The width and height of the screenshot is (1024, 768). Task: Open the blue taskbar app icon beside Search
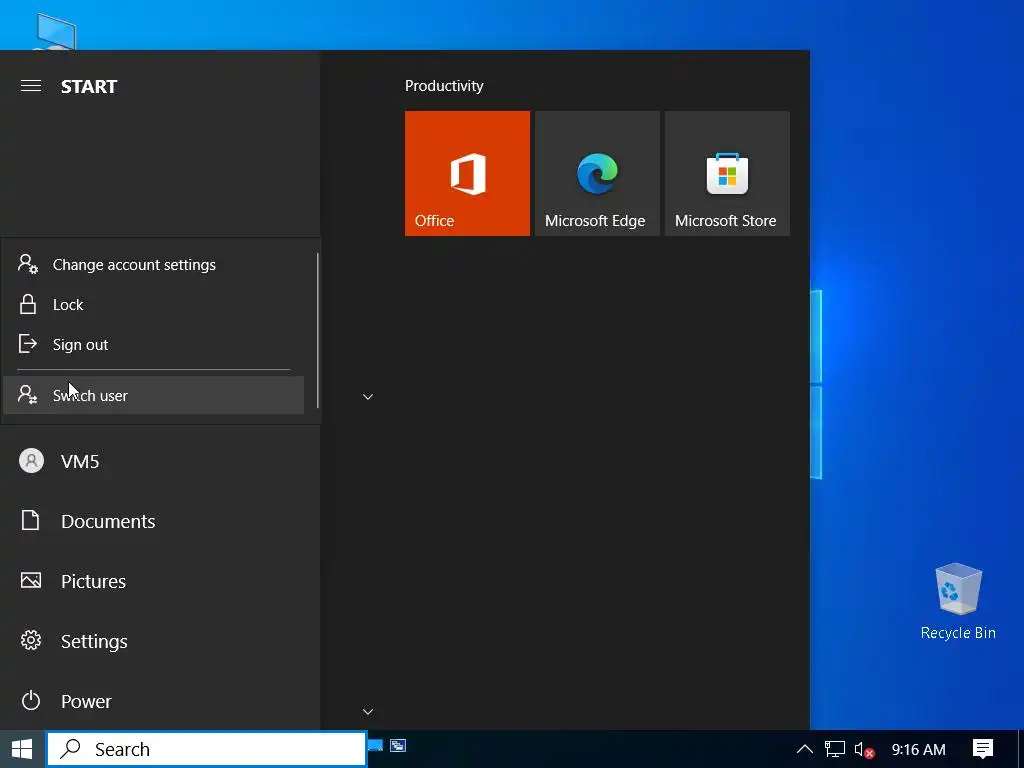tap(376, 745)
